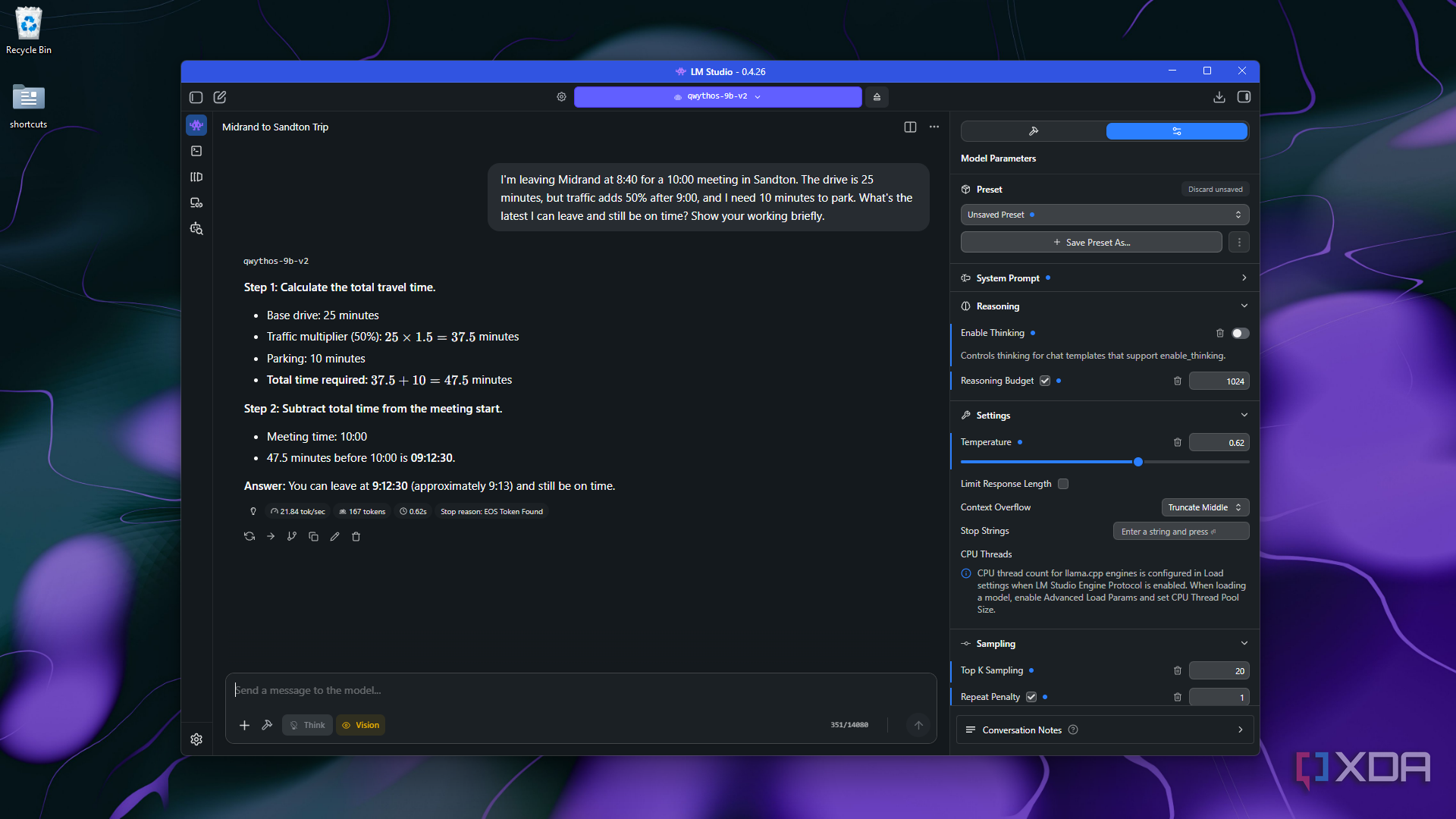The height and width of the screenshot is (819, 1456).
Task: Open the downloads icon in the top bar
Action: (1219, 97)
